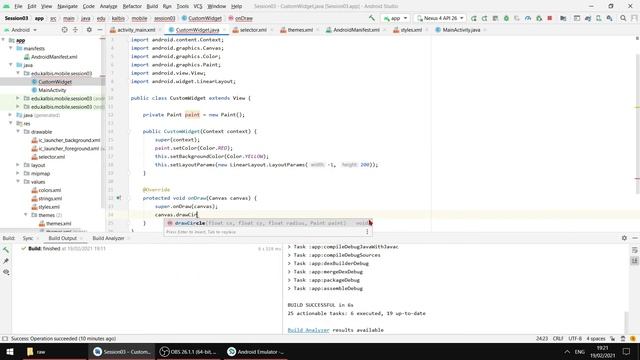Select strings.xml in project tree
Screen dimensions: 640x360
point(50,198)
